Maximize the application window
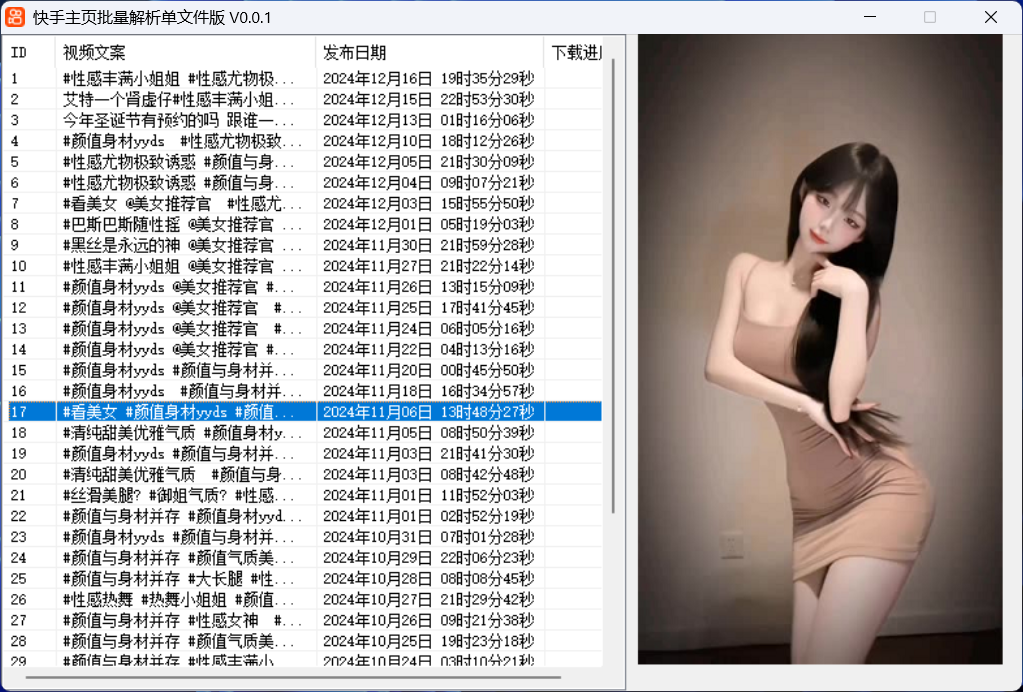 pos(930,17)
